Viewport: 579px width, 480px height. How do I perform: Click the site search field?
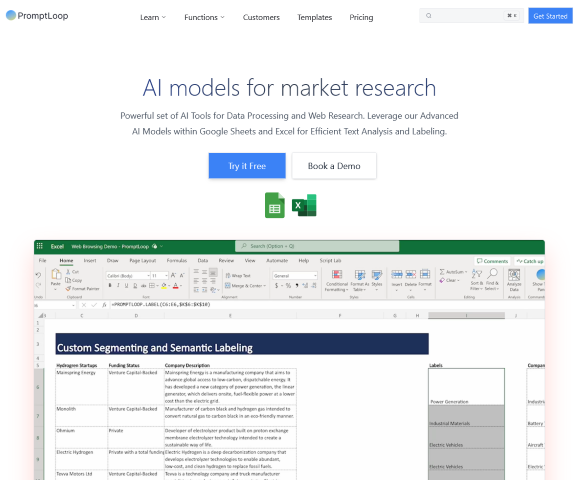coord(471,16)
